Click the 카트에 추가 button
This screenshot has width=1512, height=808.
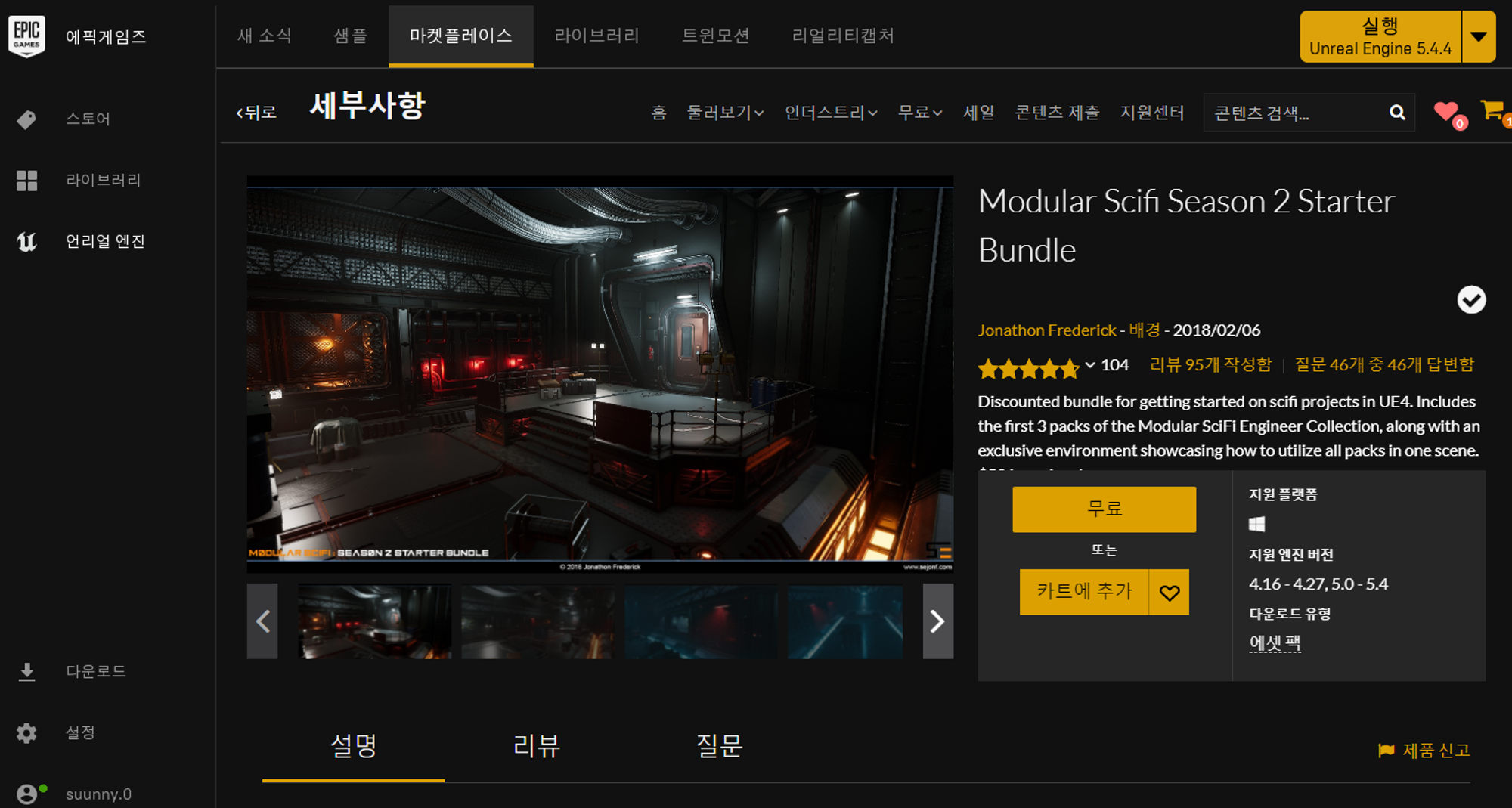pyautogui.click(x=1084, y=593)
